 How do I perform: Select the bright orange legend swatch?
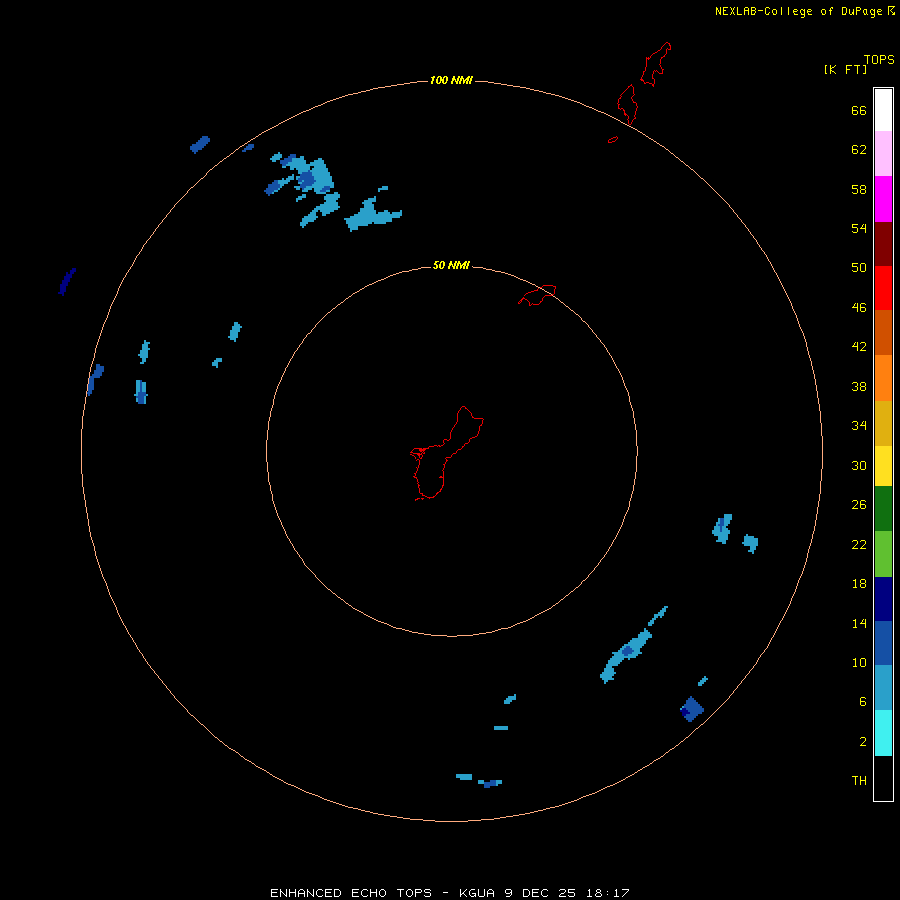[x=883, y=378]
